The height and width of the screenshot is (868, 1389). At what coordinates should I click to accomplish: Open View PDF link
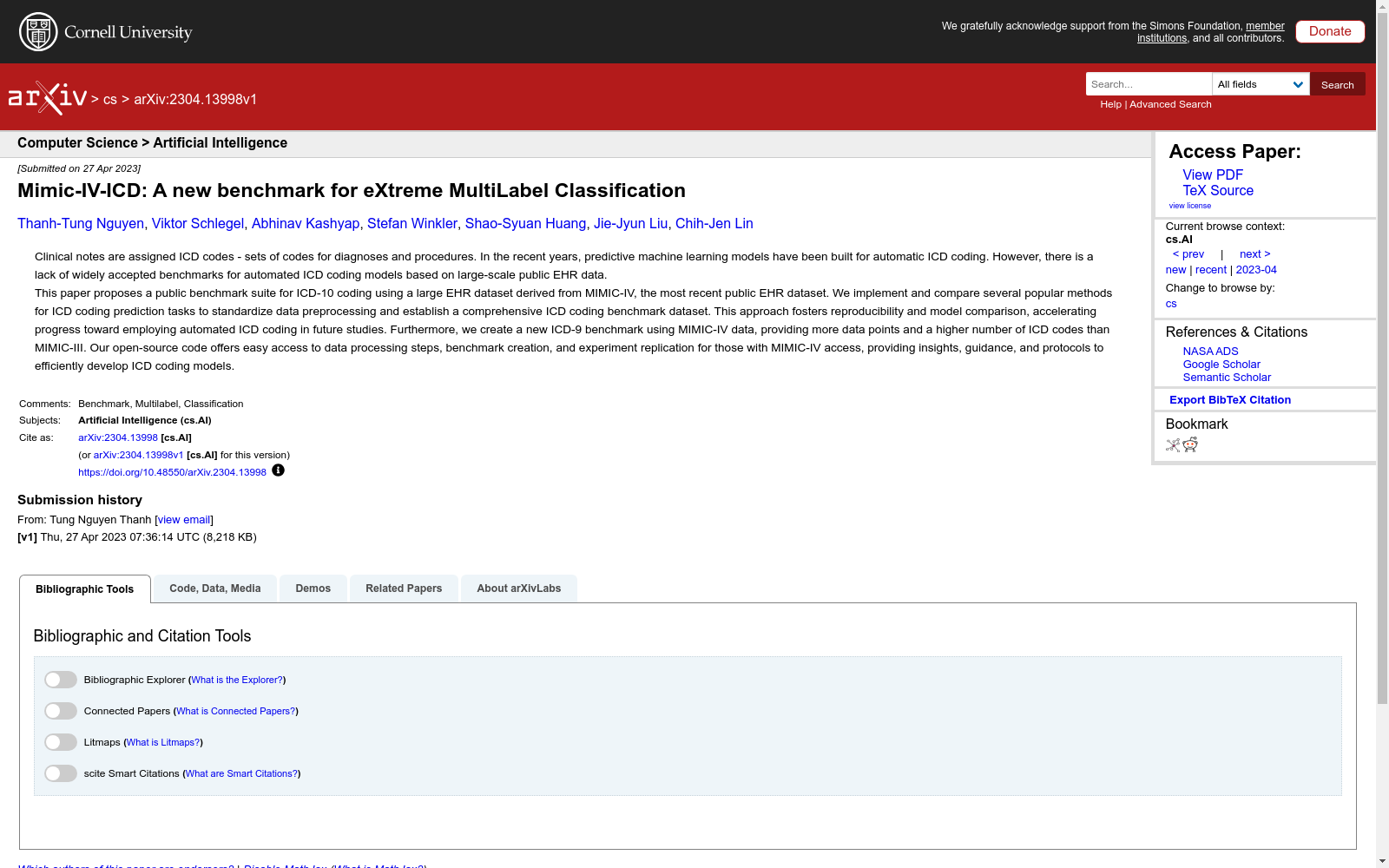(1213, 174)
